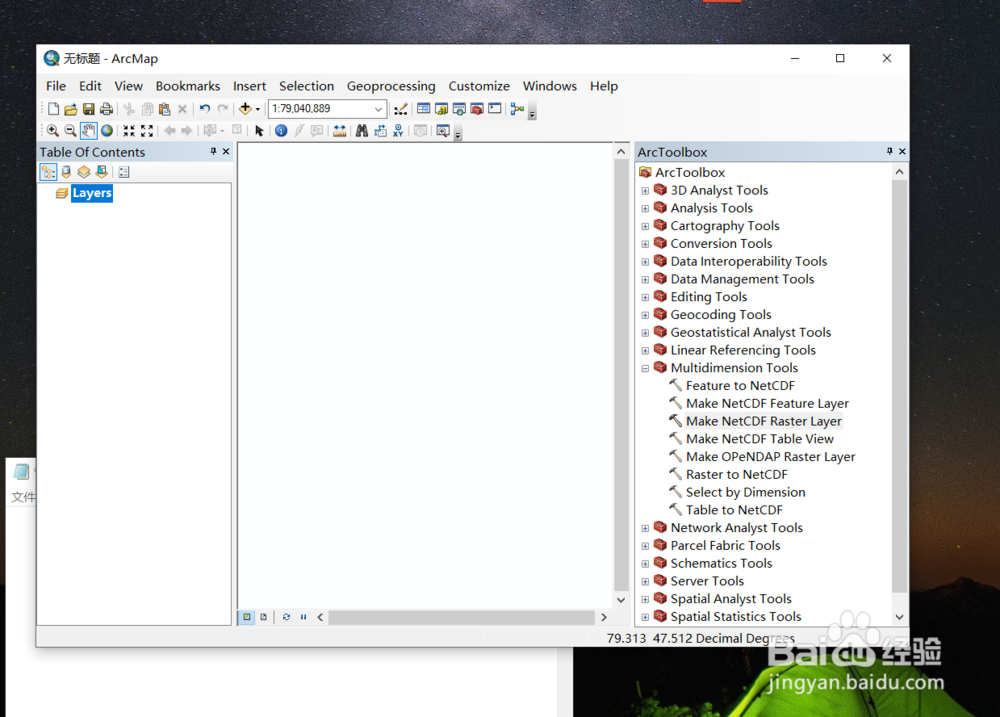This screenshot has width=1000, height=717.
Task: Open the View menu
Action: pos(128,86)
